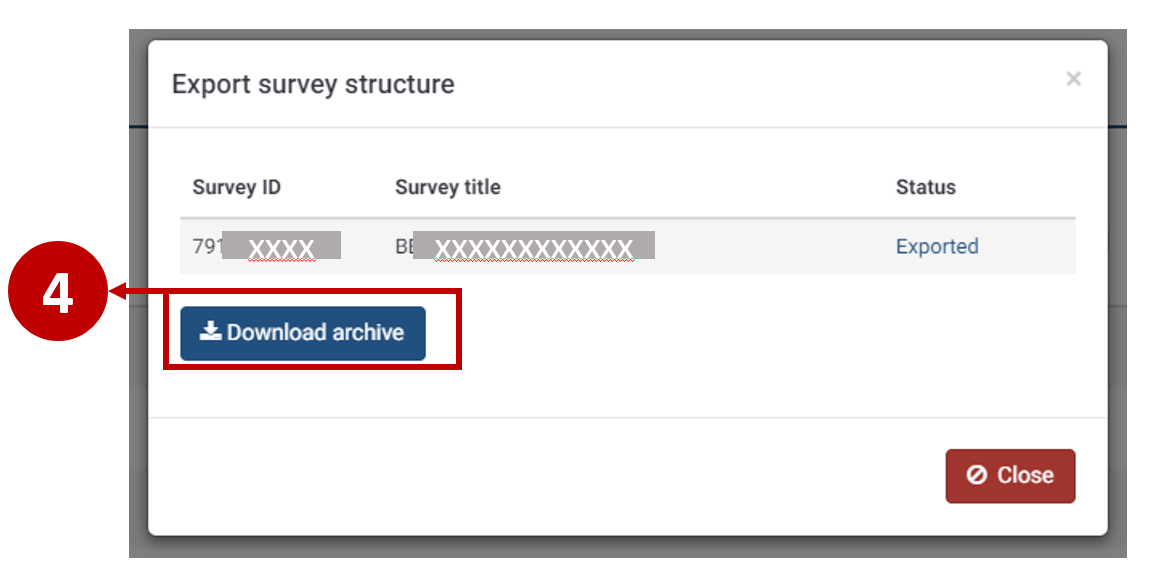Click the × icon in the dialog corner
This screenshot has width=1151, height=585.
click(1073, 79)
